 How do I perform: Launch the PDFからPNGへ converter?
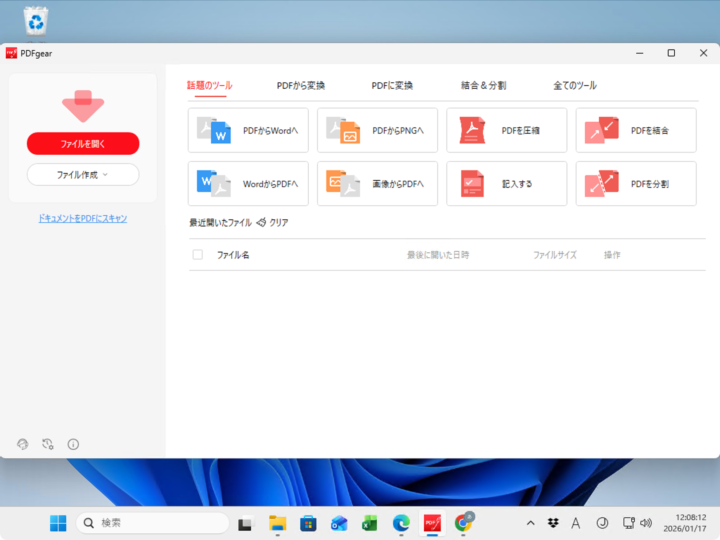tap(377, 130)
